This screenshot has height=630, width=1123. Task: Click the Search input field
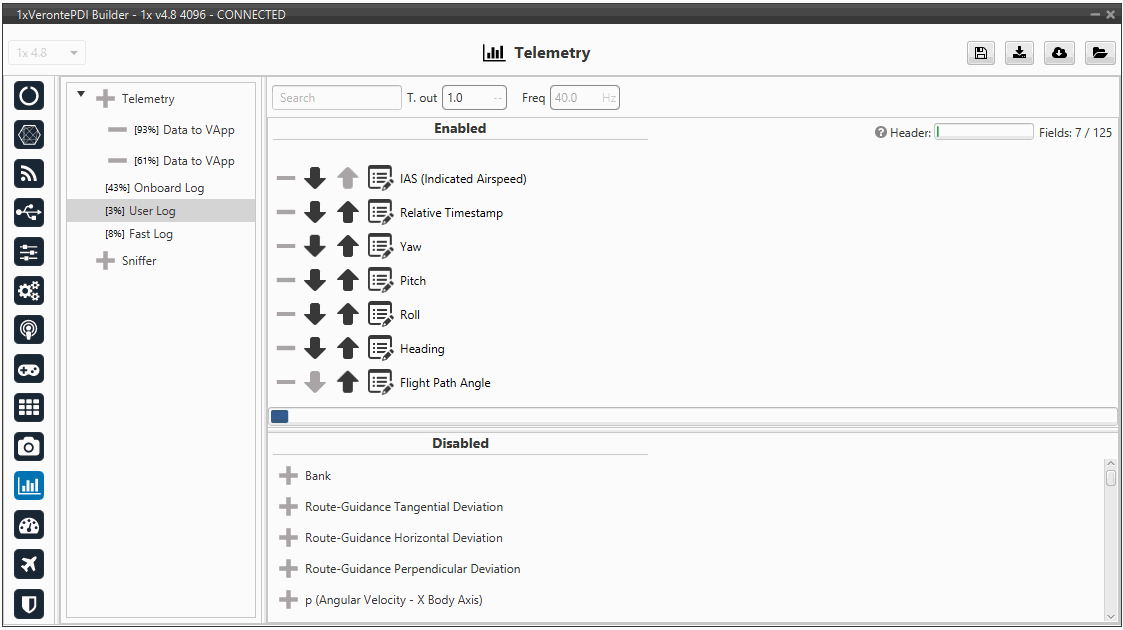click(336, 98)
